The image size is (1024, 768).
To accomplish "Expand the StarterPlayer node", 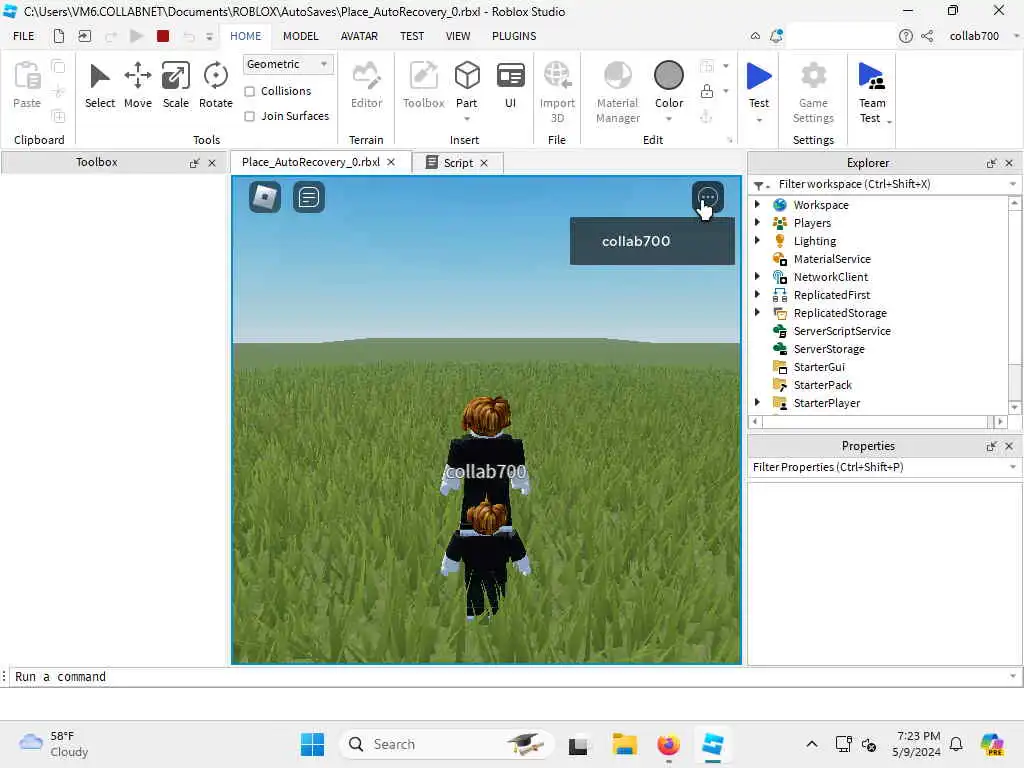I will [x=757, y=402].
